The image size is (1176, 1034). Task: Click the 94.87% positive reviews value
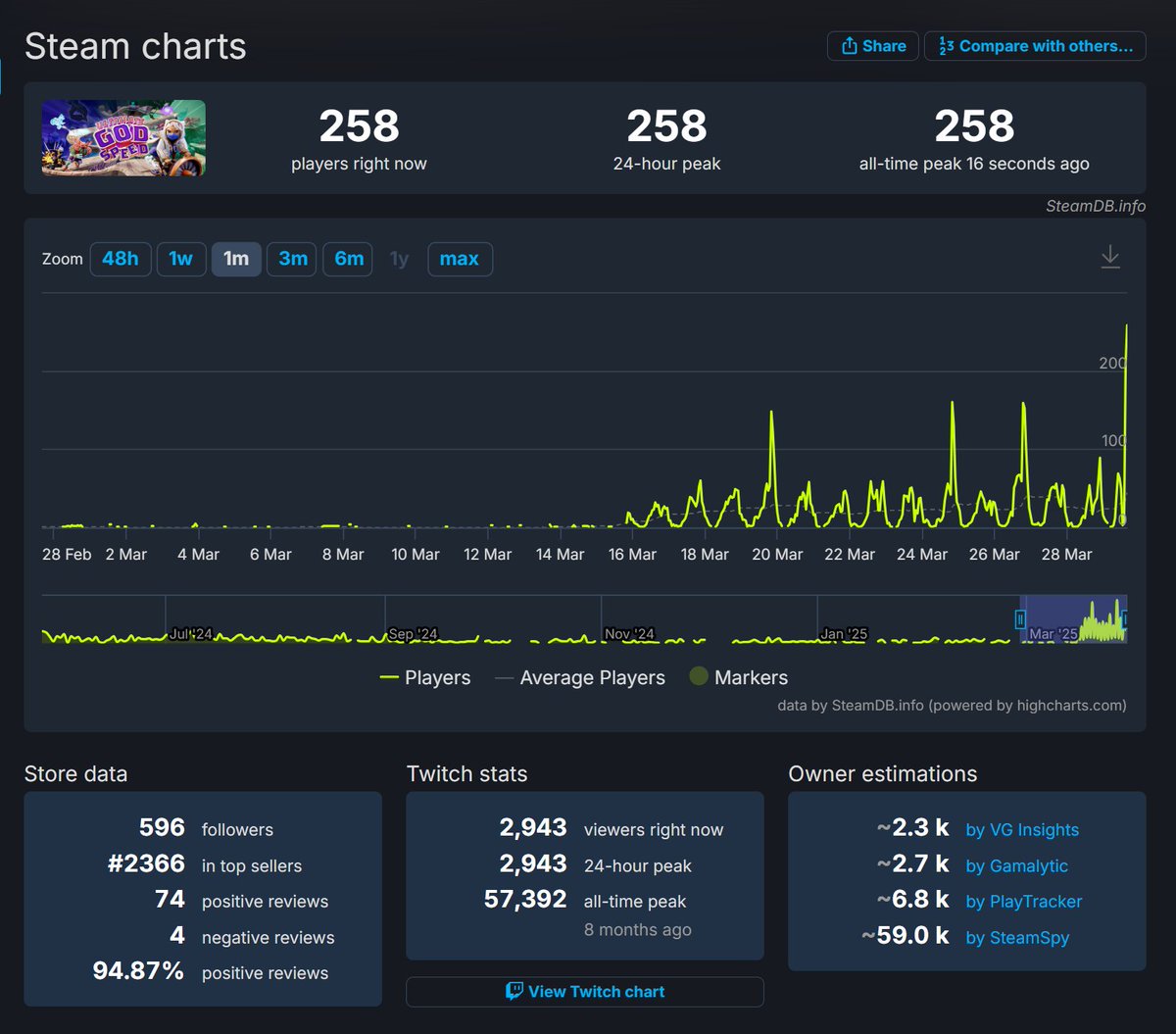point(138,971)
